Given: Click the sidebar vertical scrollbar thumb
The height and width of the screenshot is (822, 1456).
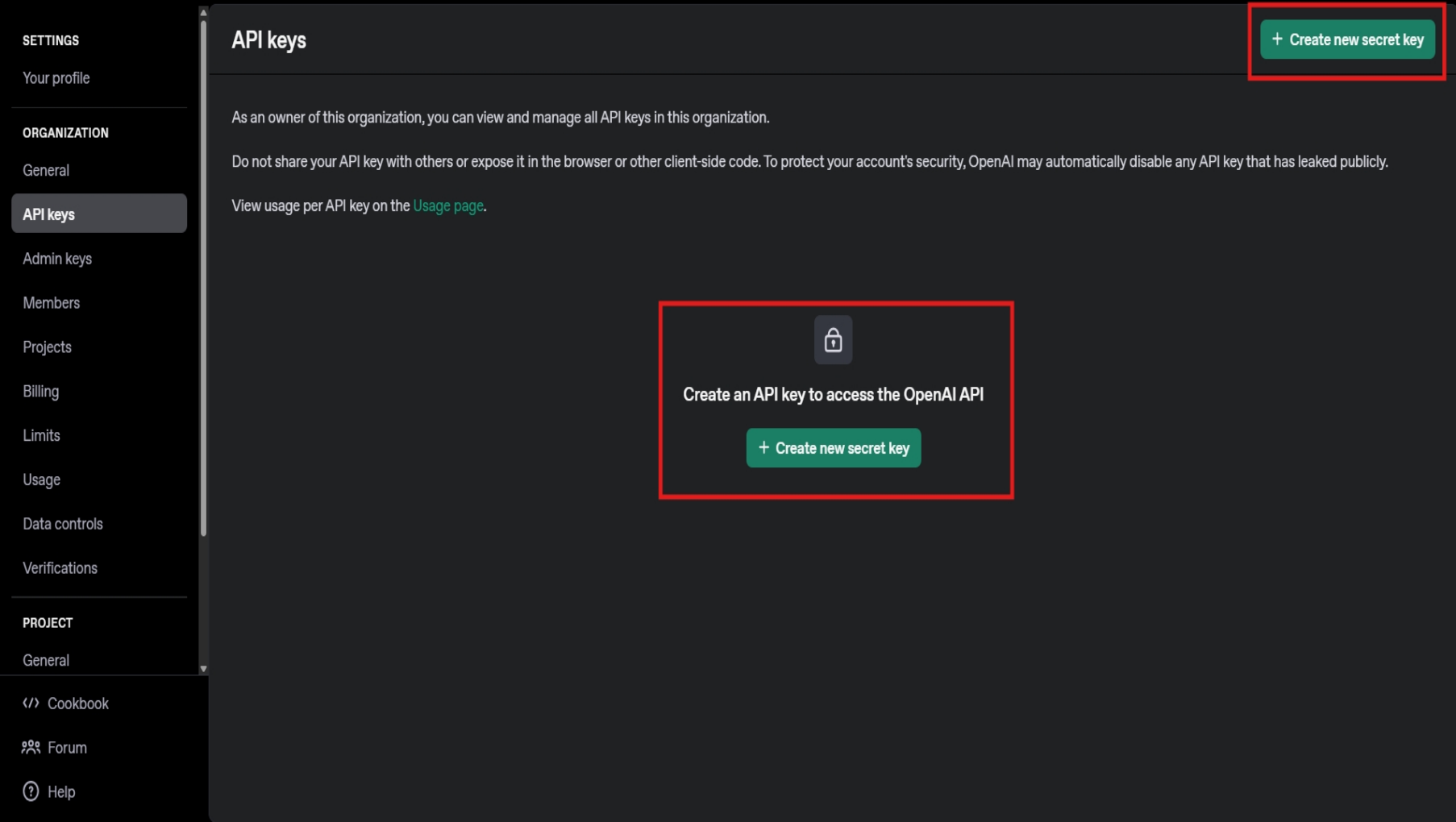Looking at the screenshot, I should click(x=203, y=278).
